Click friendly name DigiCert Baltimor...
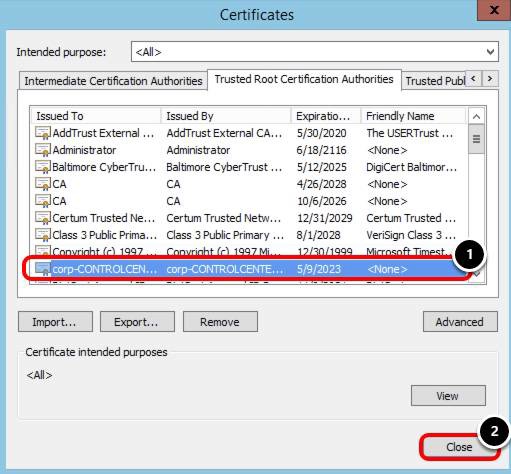 (412, 167)
